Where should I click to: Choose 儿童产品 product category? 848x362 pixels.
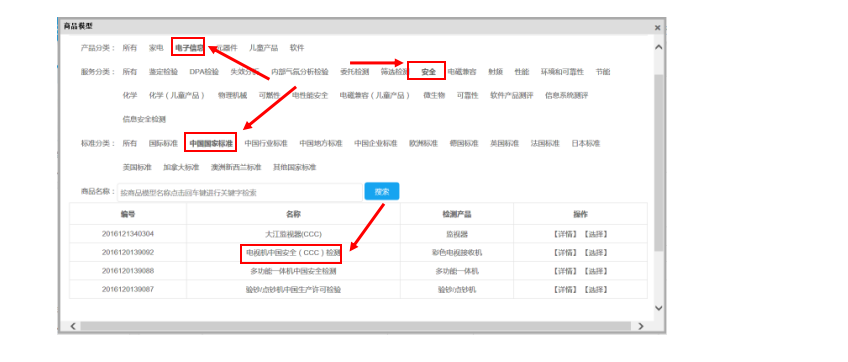click(263, 48)
